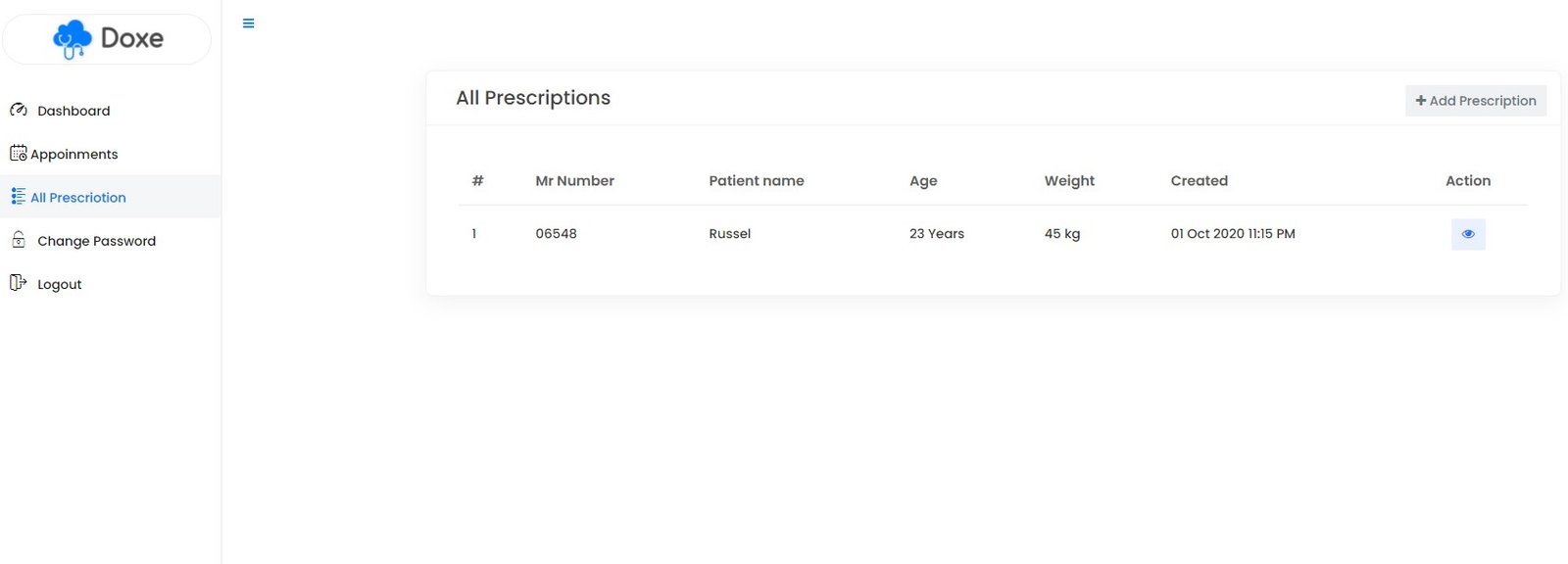This screenshot has width=1568, height=564.
Task: Click the Mr Number column header
Action: [574, 181]
